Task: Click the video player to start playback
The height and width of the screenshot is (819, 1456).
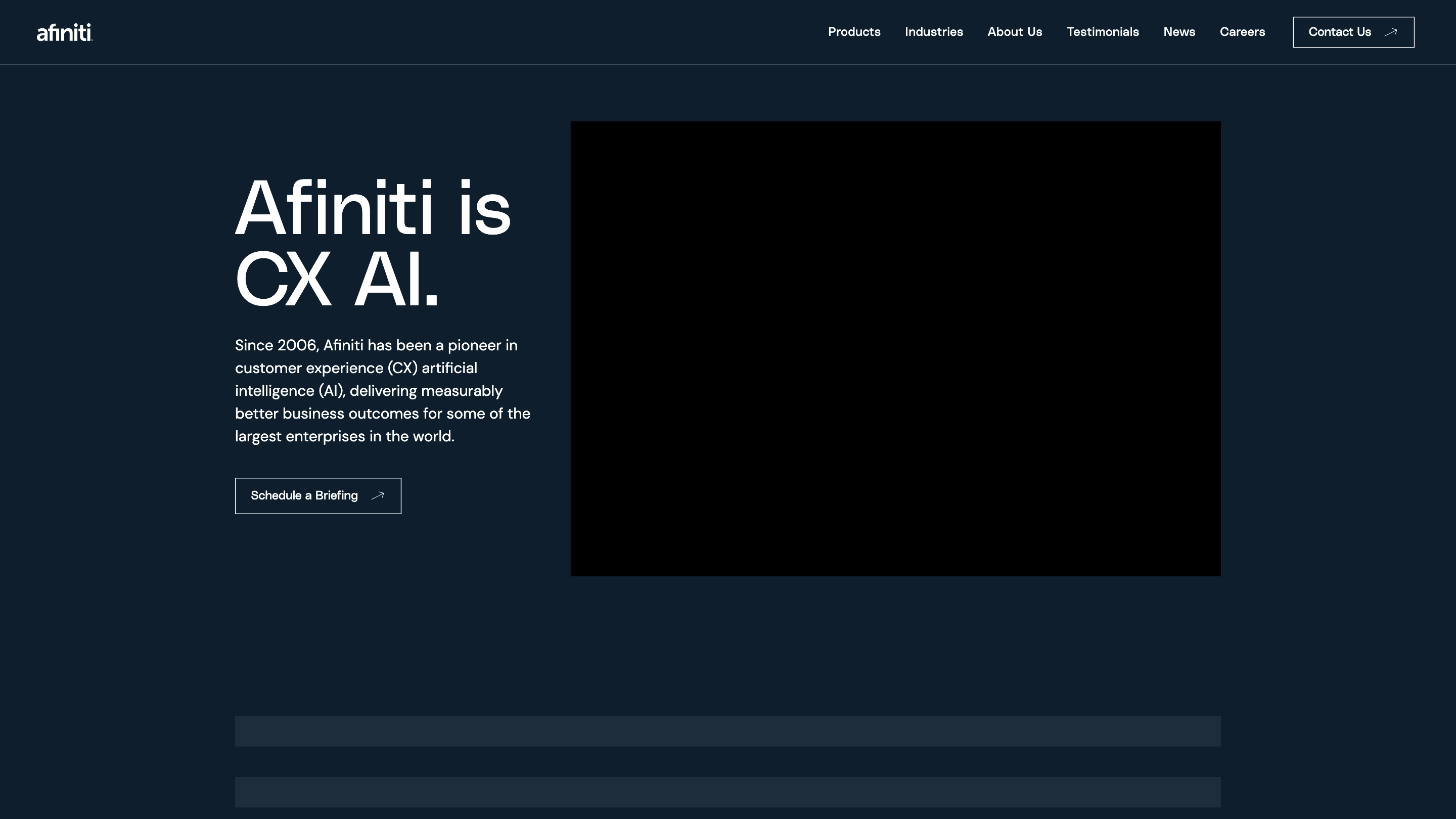Action: [895, 348]
